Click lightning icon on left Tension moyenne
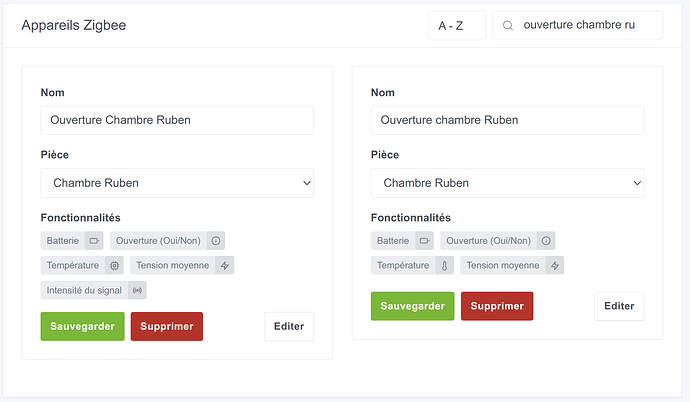 click(x=224, y=265)
